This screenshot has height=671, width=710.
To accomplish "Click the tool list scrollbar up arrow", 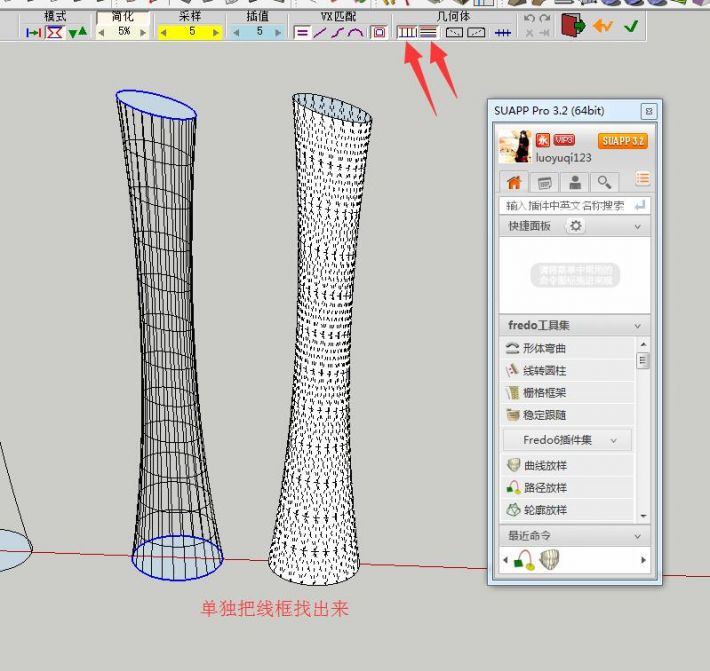I will click(x=643, y=345).
